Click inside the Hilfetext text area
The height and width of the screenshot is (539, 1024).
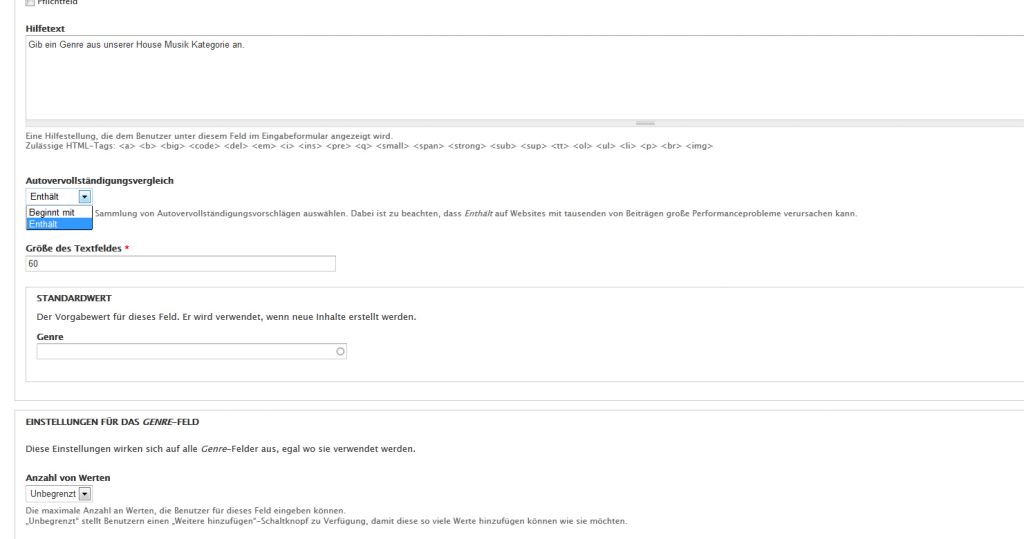tap(500, 80)
